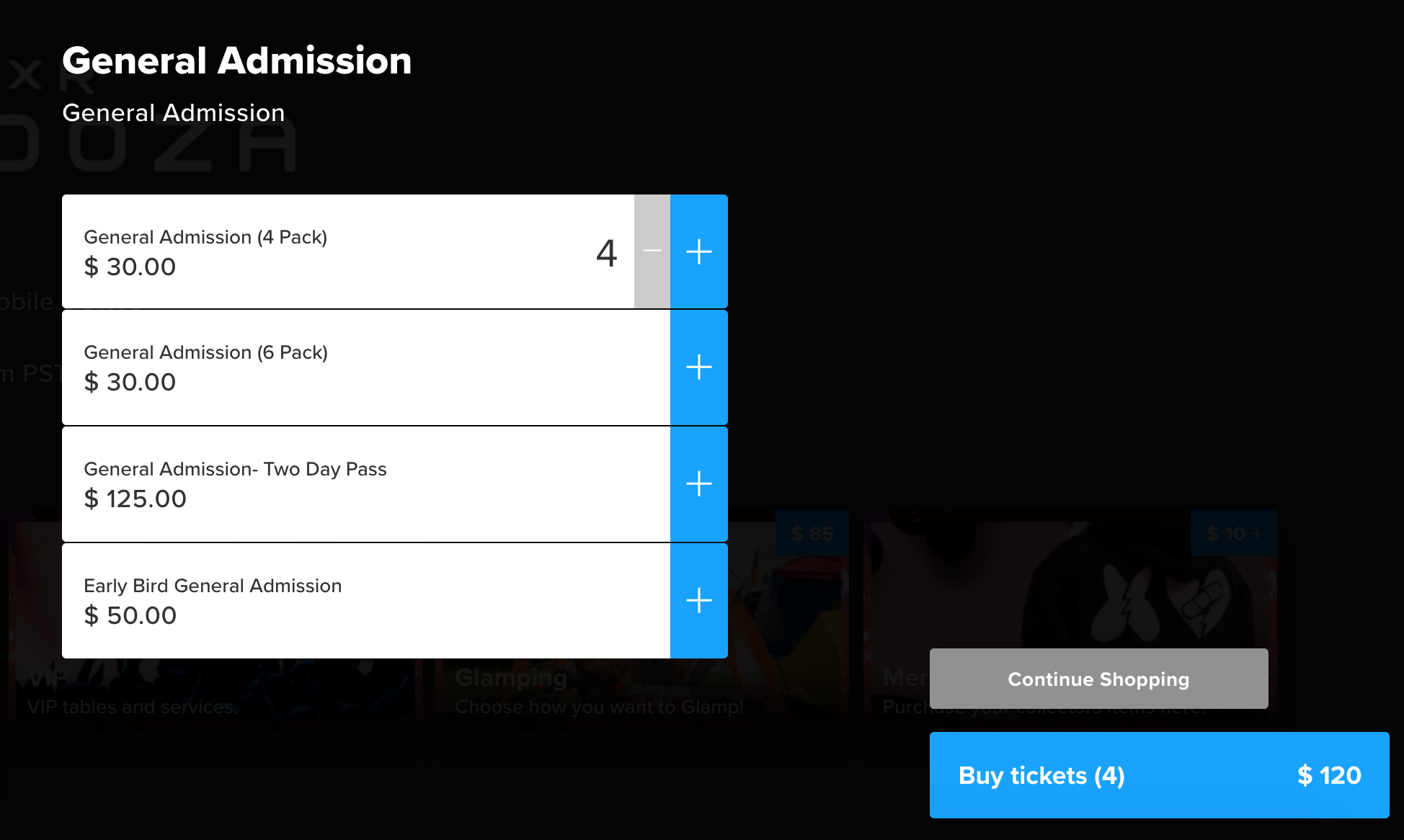The width and height of the screenshot is (1404, 840).
Task: Add an Early Bird General Admission ticket
Action: (x=698, y=600)
